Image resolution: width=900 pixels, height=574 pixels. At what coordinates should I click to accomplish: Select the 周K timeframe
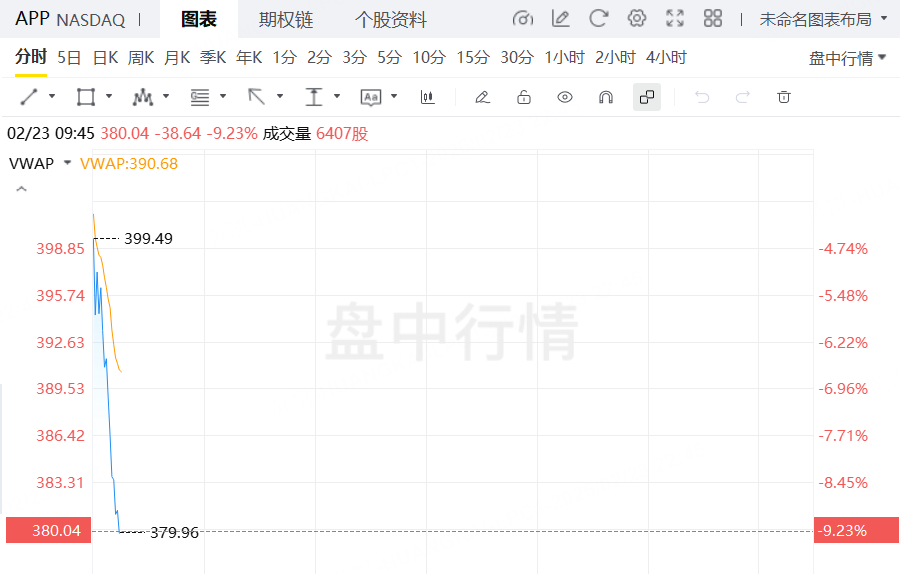pos(141,57)
